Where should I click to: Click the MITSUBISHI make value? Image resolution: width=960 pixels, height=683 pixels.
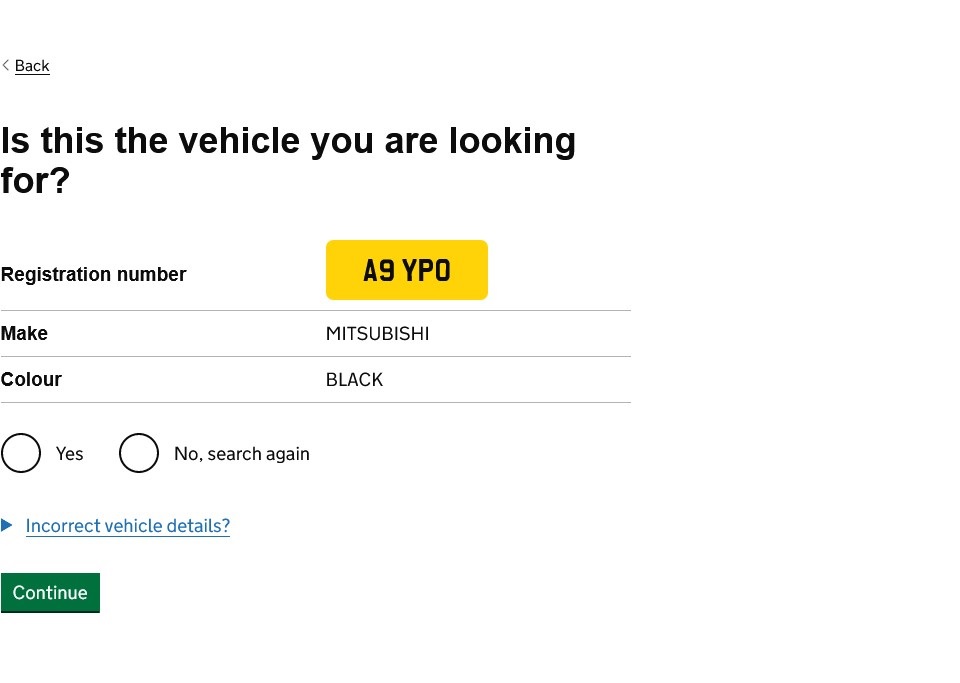(377, 334)
